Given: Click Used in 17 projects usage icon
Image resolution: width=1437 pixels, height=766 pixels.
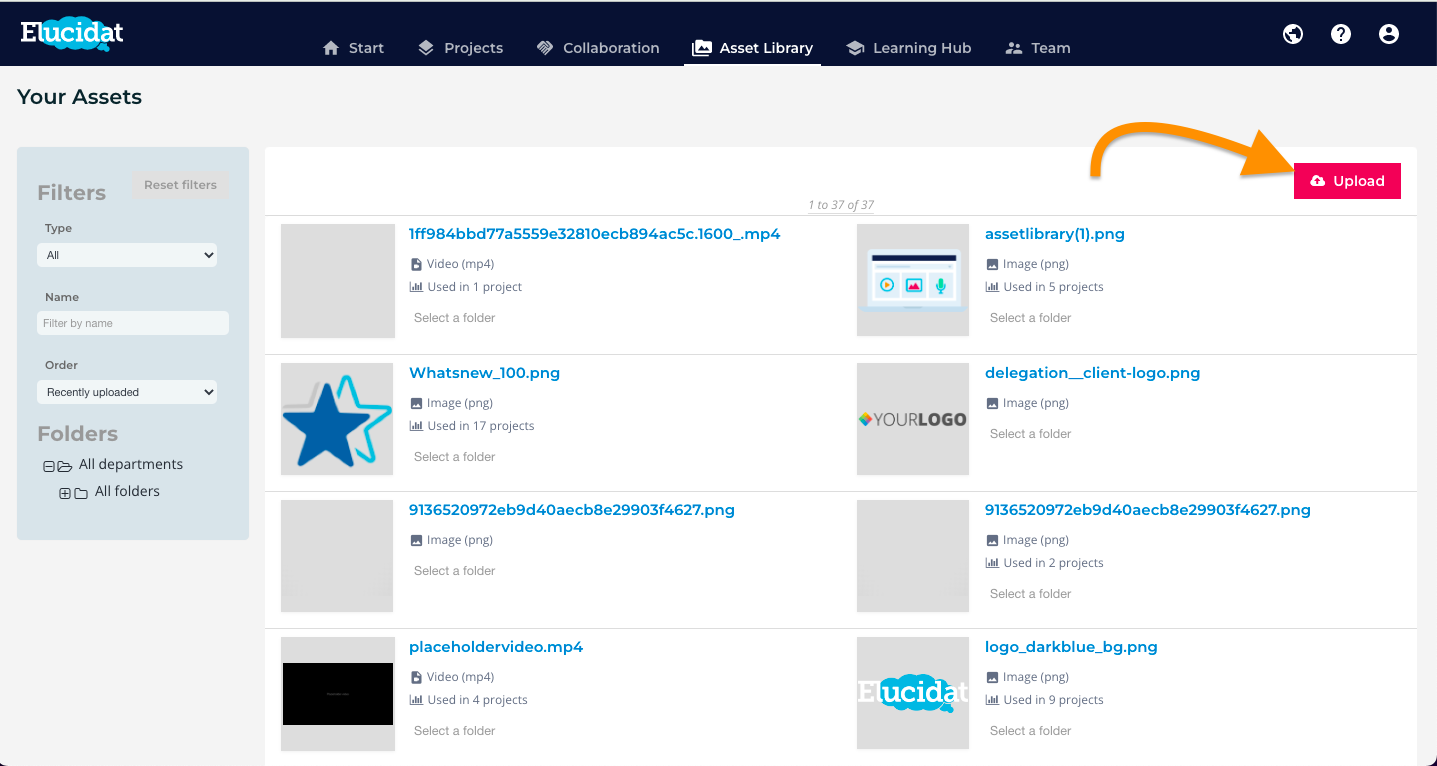Looking at the screenshot, I should (x=416, y=426).
